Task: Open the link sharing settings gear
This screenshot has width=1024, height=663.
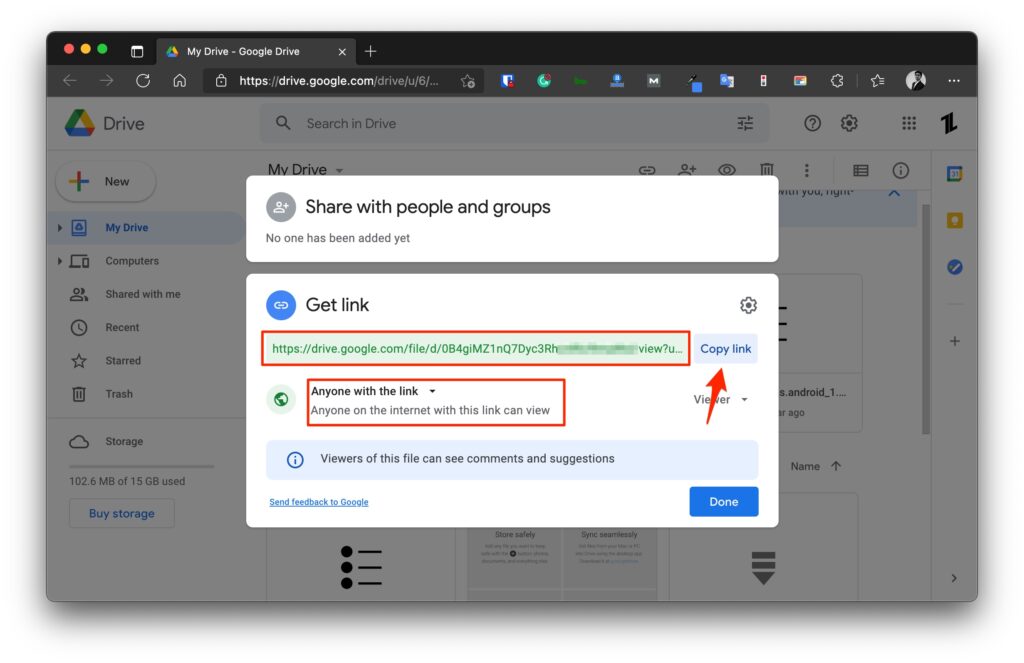Action: coord(748,305)
